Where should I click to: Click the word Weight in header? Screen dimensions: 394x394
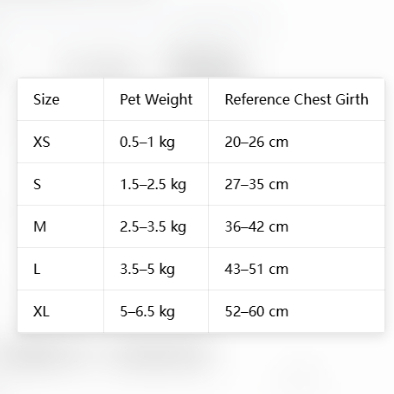pyautogui.click(x=169, y=100)
